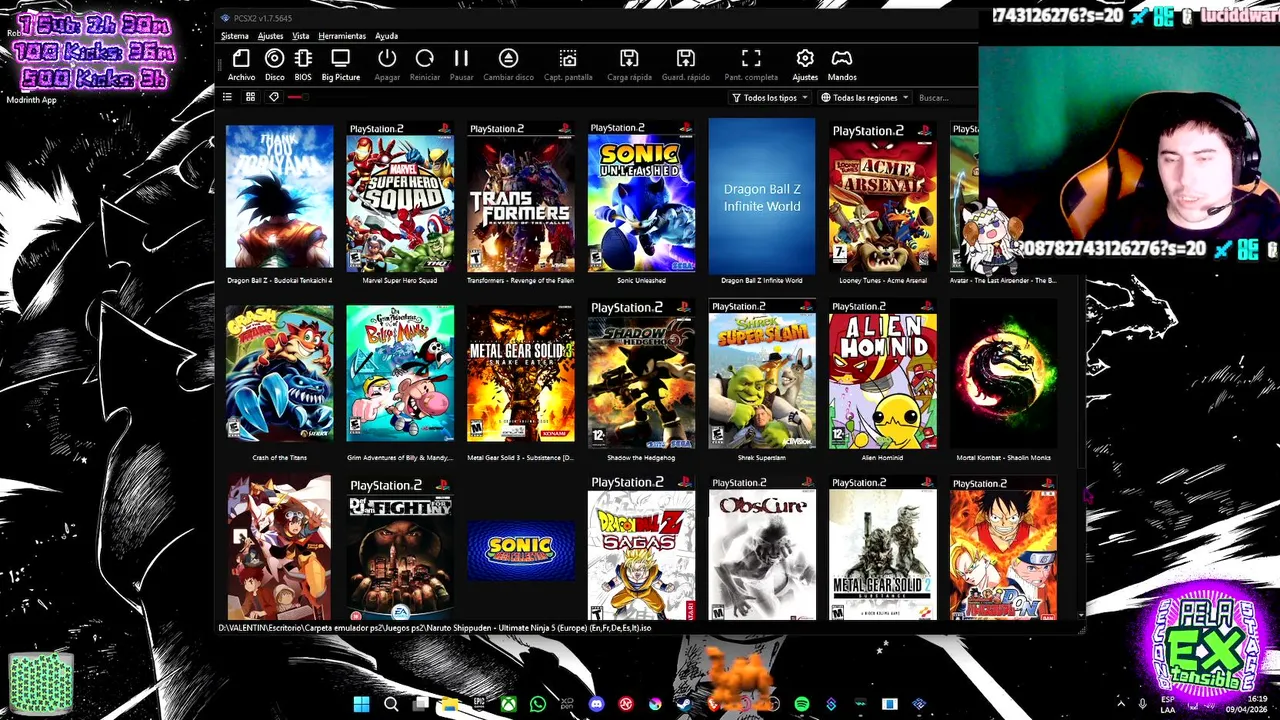
Task: Open Windows taskbar search
Action: pyautogui.click(x=391, y=705)
